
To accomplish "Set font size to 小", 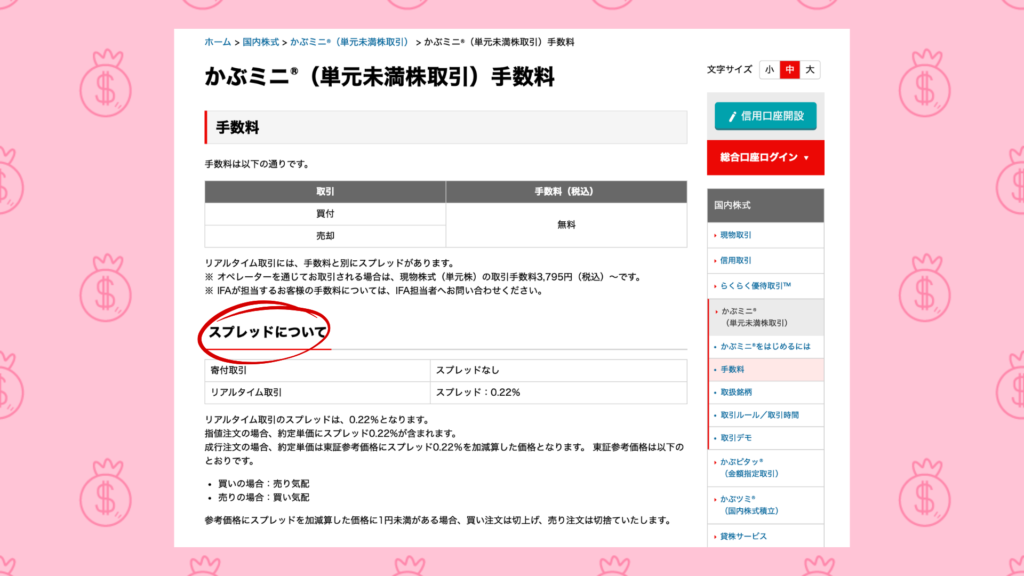I will (x=769, y=70).
